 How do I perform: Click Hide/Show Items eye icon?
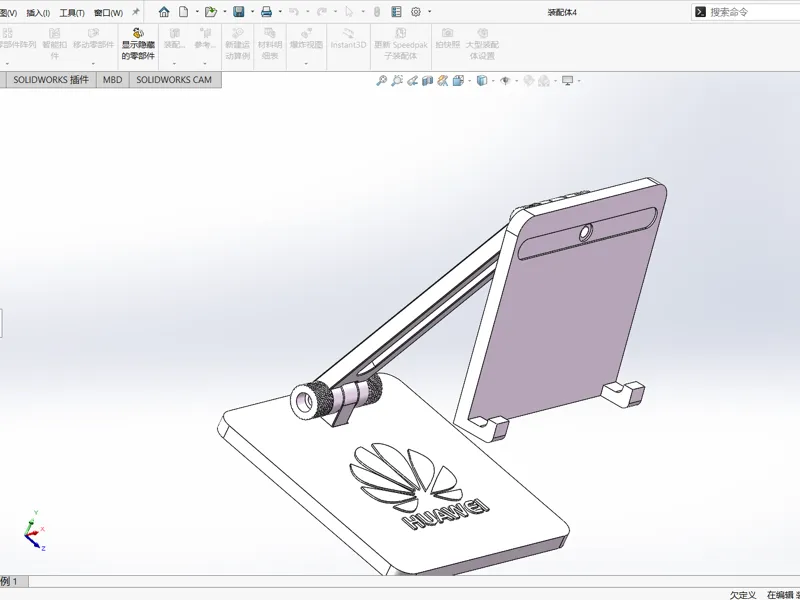click(x=505, y=81)
